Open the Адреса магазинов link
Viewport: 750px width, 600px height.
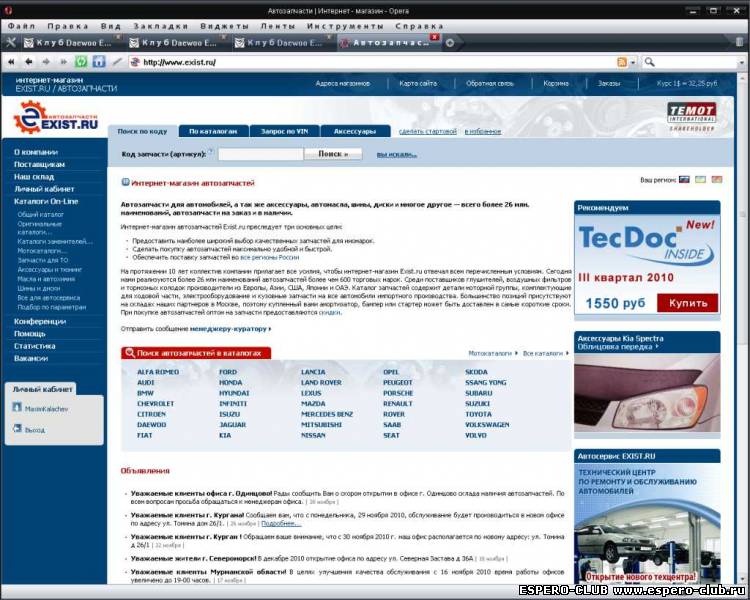coord(342,83)
